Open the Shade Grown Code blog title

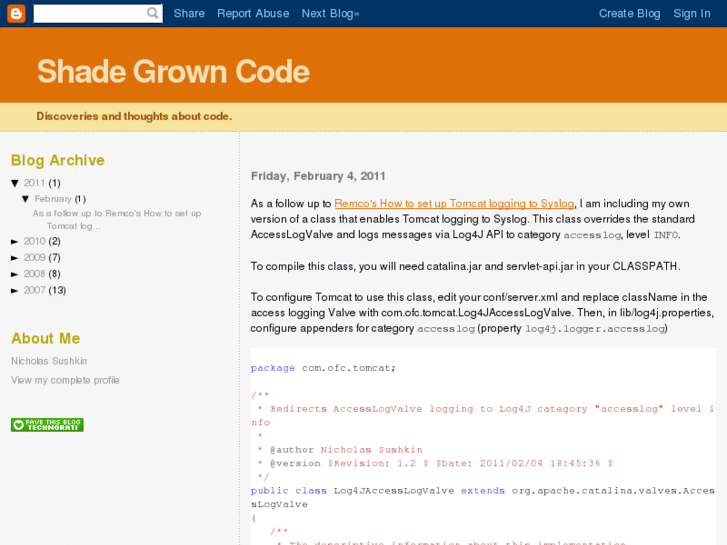click(173, 71)
